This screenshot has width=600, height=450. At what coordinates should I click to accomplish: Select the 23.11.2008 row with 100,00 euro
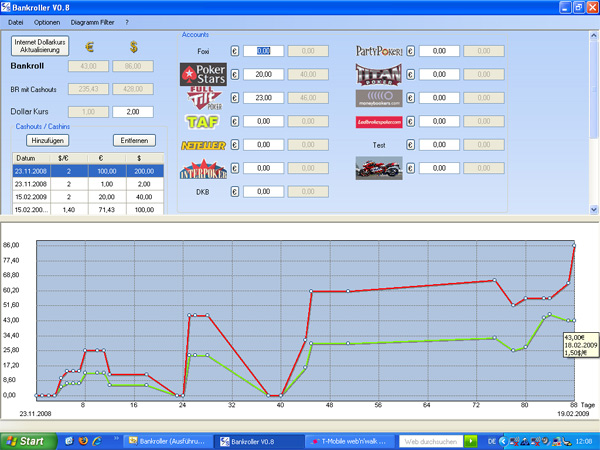pos(88,171)
